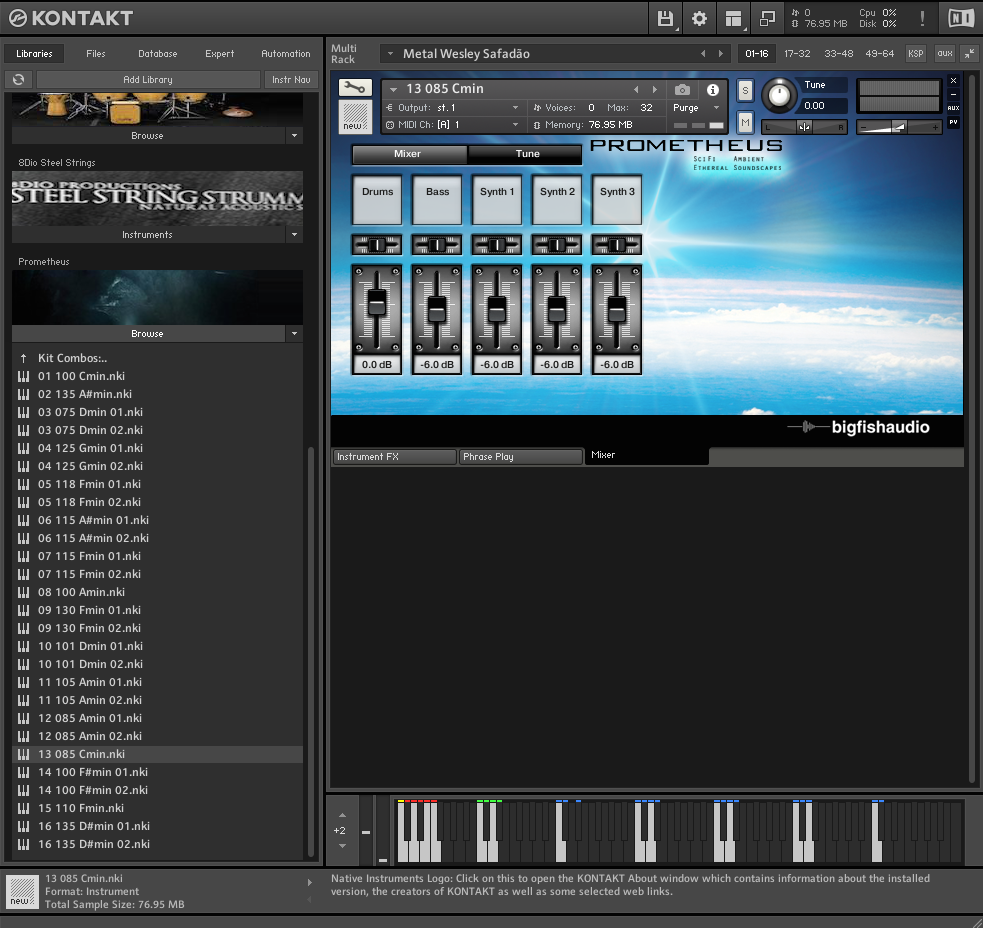Click the Tune knob
The image size is (983, 928).
(x=779, y=95)
